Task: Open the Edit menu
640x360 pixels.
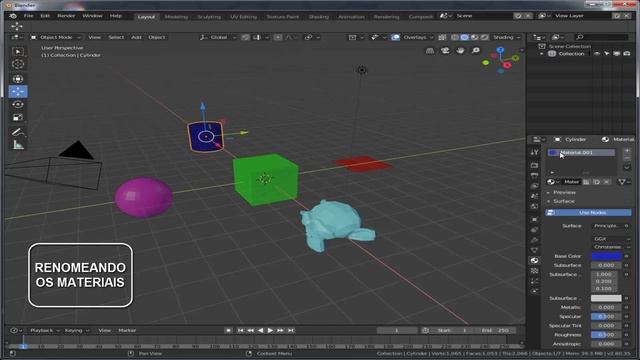Action: click(45, 16)
